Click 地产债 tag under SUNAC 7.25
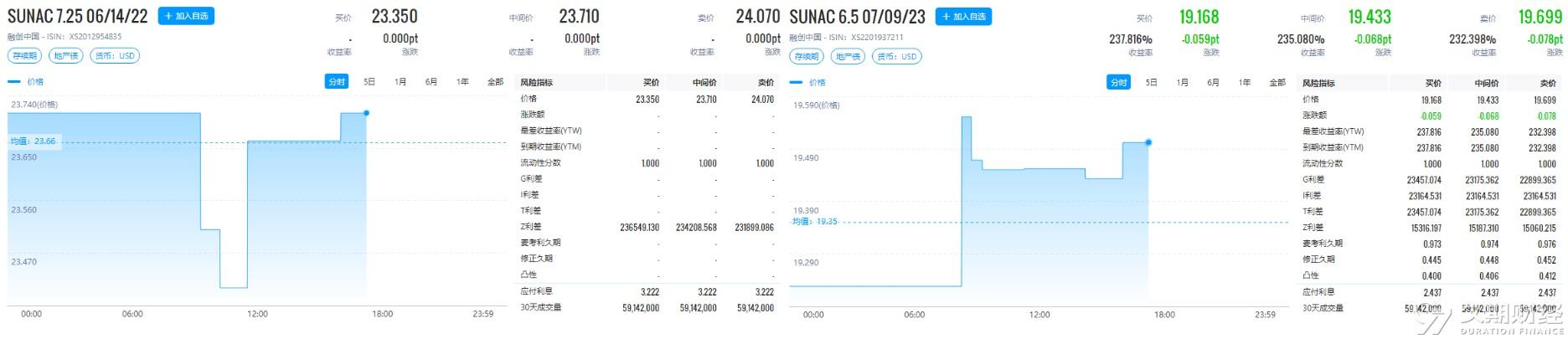 (x=65, y=56)
